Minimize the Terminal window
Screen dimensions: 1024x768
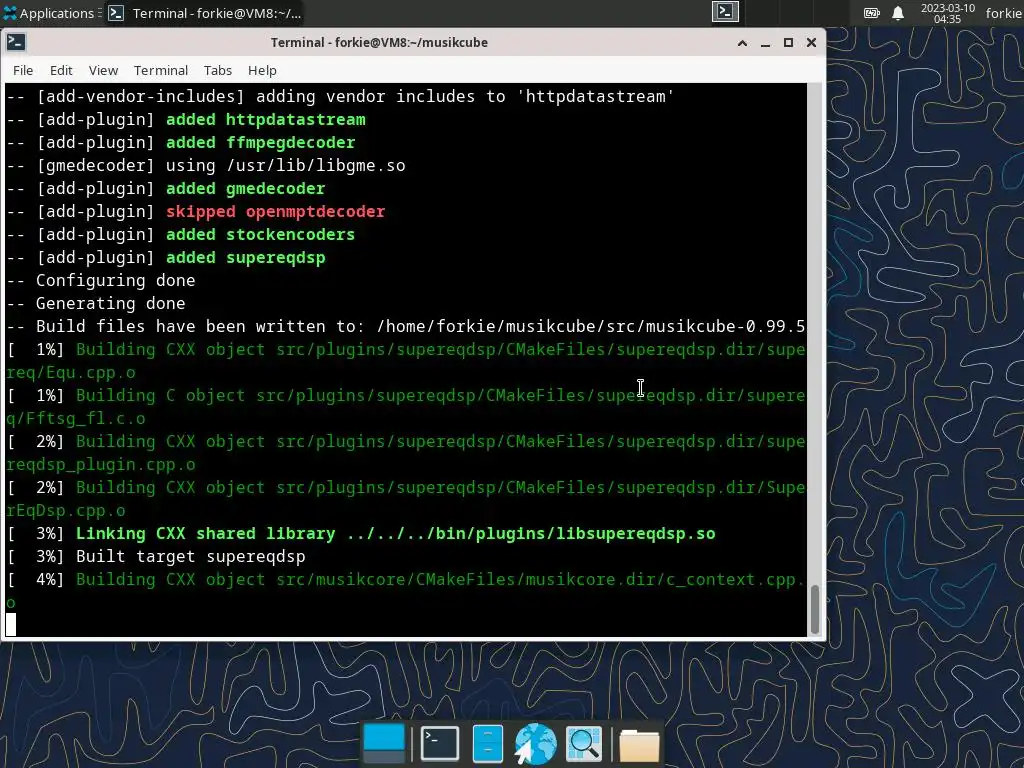765,43
